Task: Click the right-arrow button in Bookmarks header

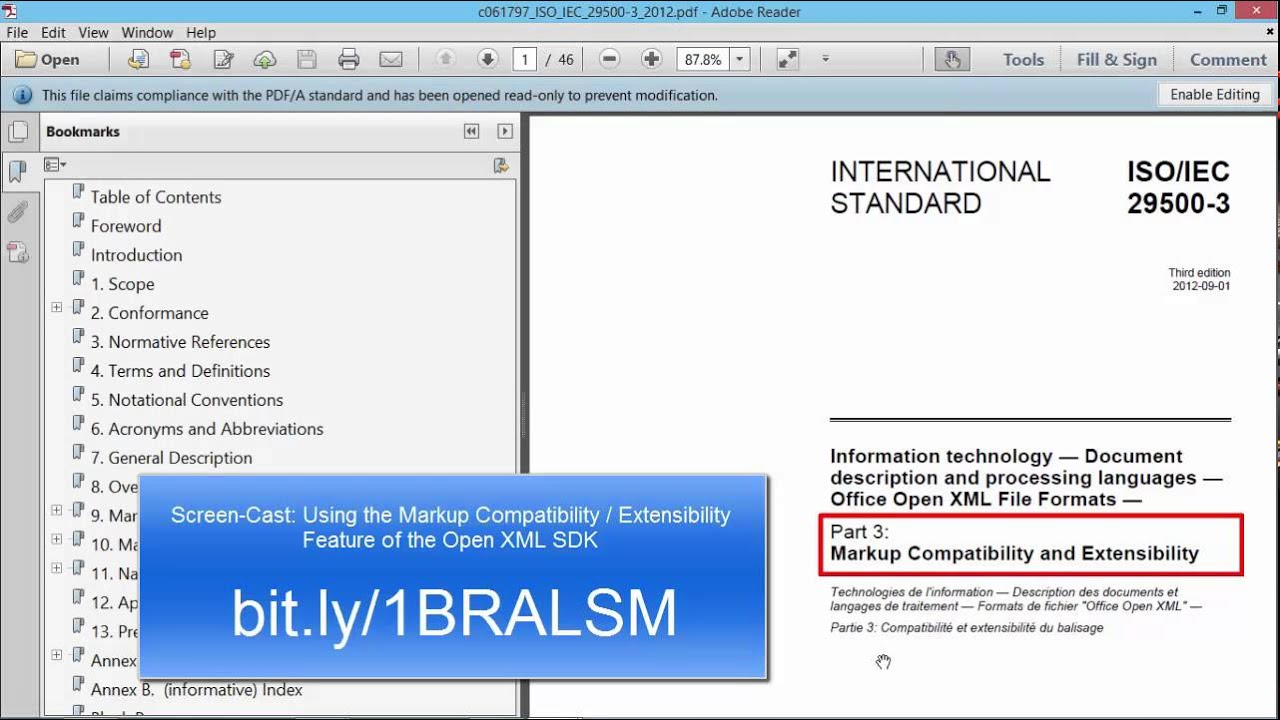Action: [x=505, y=131]
